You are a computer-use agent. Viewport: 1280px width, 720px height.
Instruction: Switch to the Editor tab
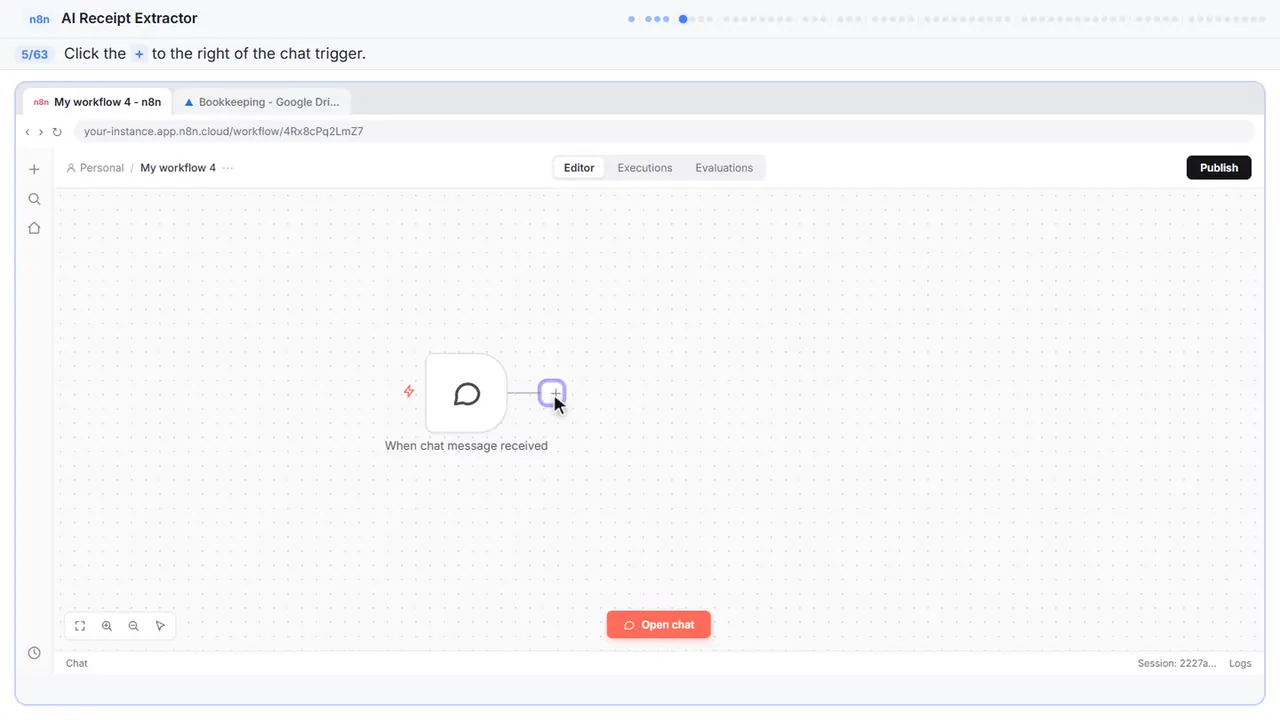(579, 168)
